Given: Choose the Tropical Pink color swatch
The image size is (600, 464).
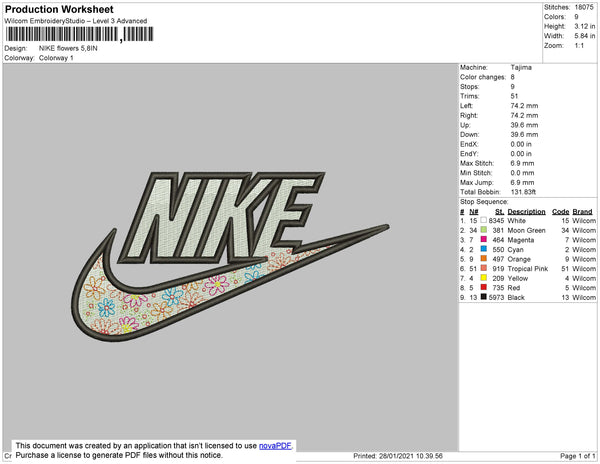Looking at the screenshot, I should coord(484,268).
